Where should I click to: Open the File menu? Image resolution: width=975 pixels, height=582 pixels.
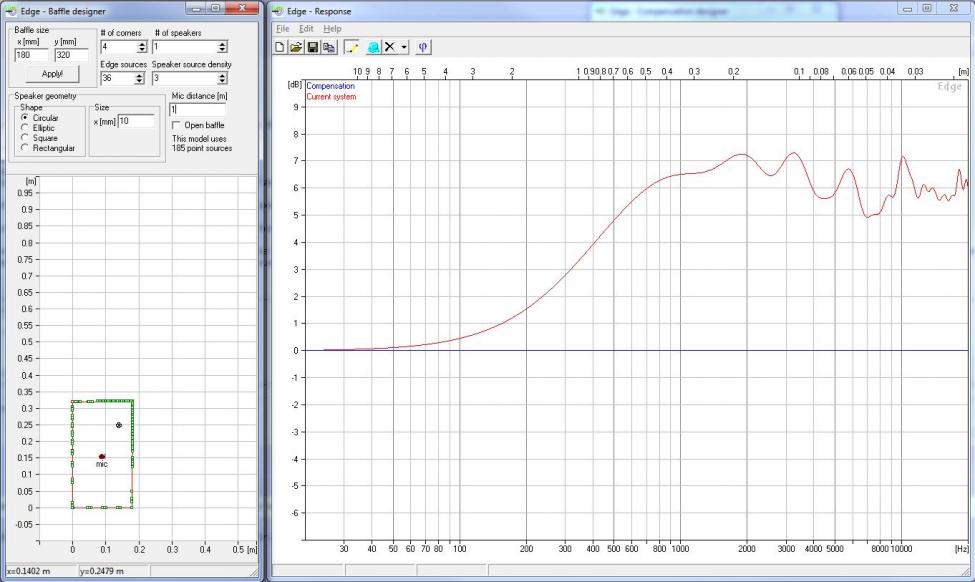point(282,29)
